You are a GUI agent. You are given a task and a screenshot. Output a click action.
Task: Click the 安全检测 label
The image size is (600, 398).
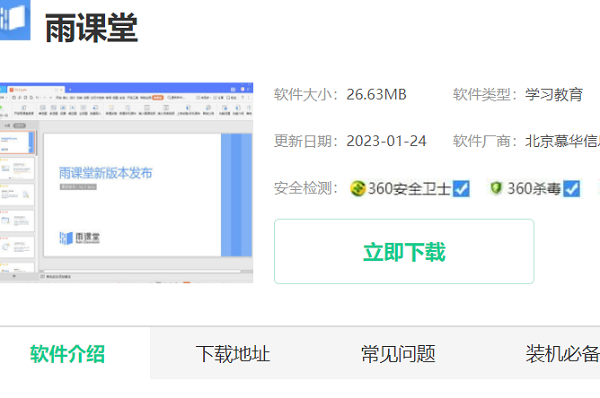(x=306, y=188)
